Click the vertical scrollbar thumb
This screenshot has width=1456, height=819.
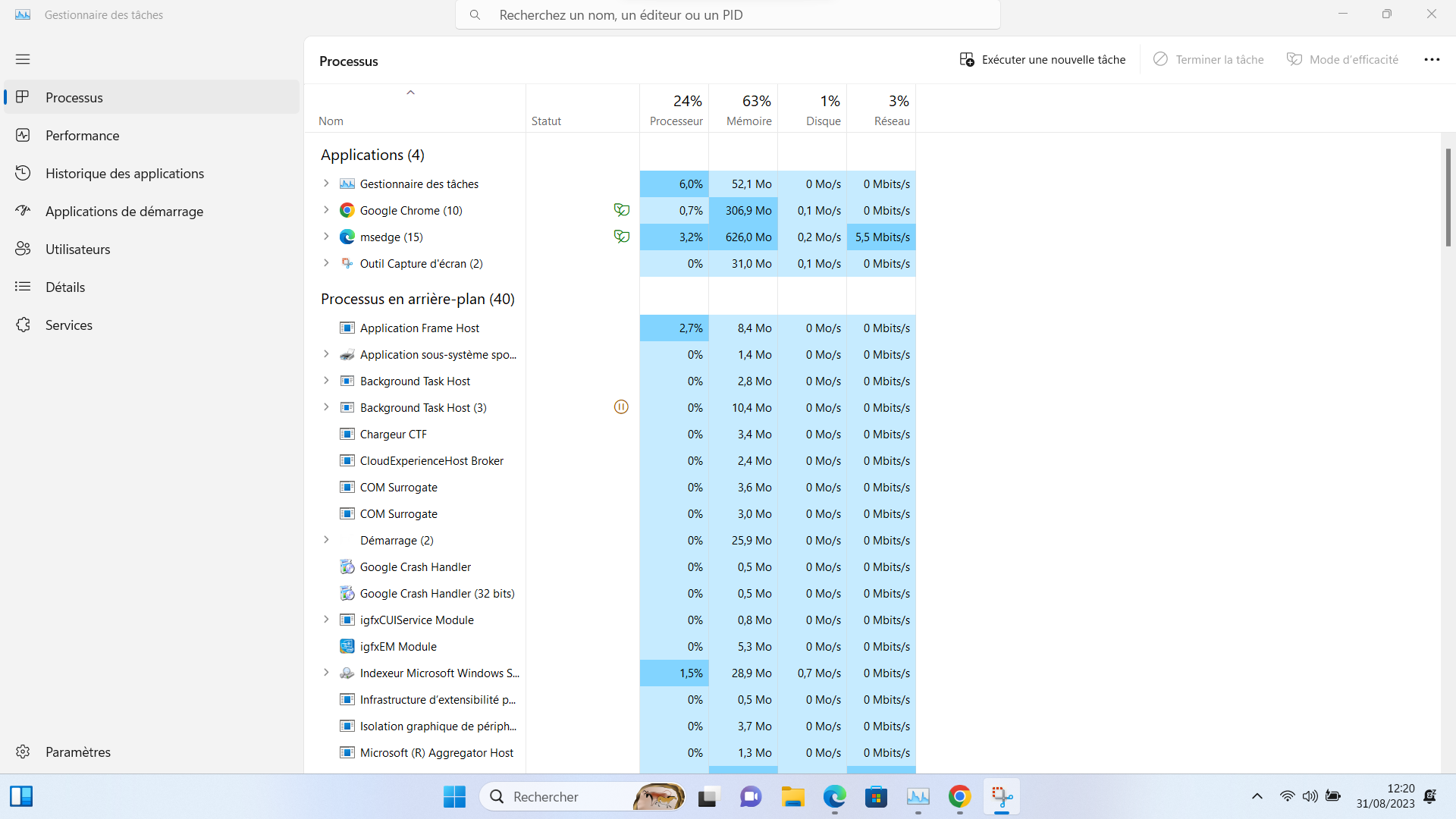(x=1448, y=197)
